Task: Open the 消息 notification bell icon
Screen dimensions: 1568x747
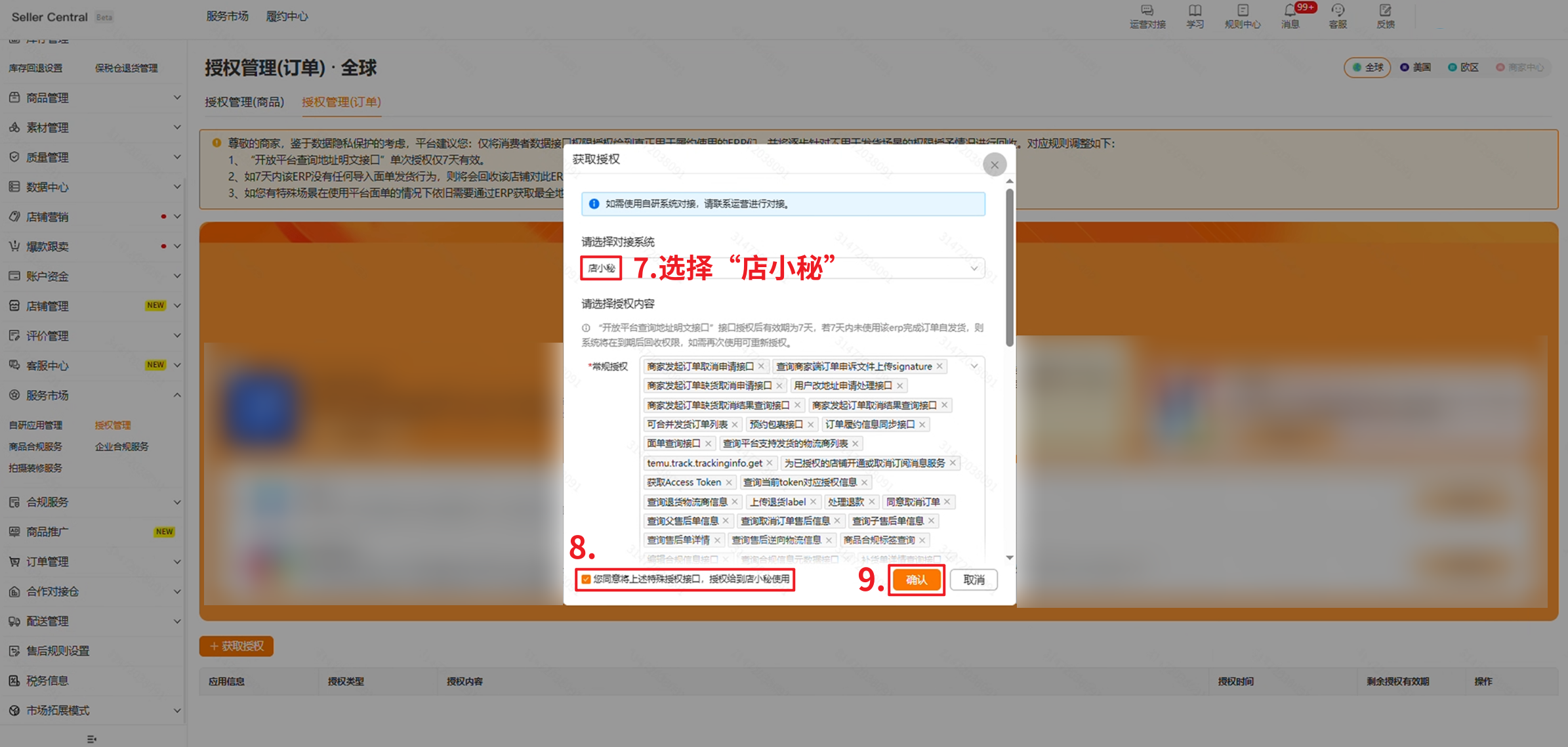Action: pos(1290,11)
